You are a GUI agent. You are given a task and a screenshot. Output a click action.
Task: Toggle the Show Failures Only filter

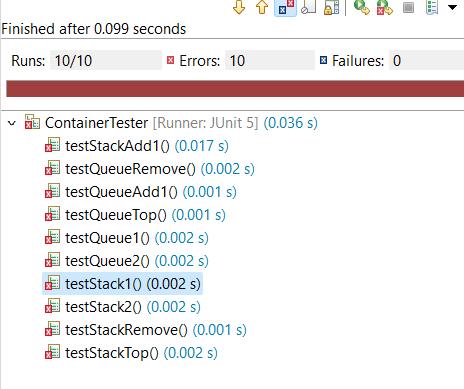click(285, 8)
